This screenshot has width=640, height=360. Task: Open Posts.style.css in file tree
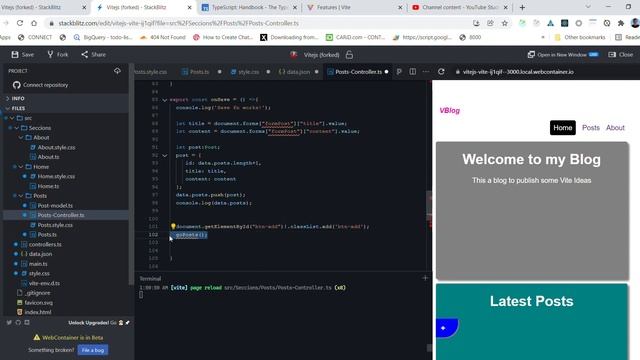(x=55, y=225)
